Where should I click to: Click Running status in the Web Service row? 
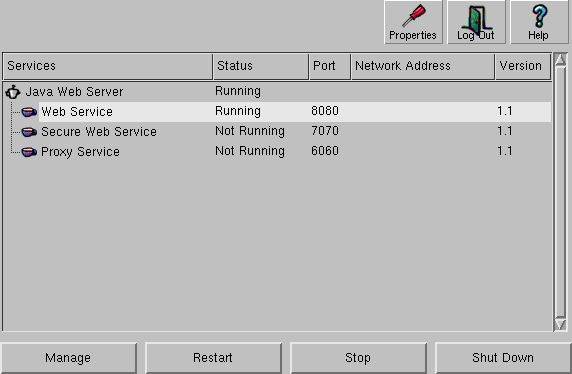coord(238,111)
